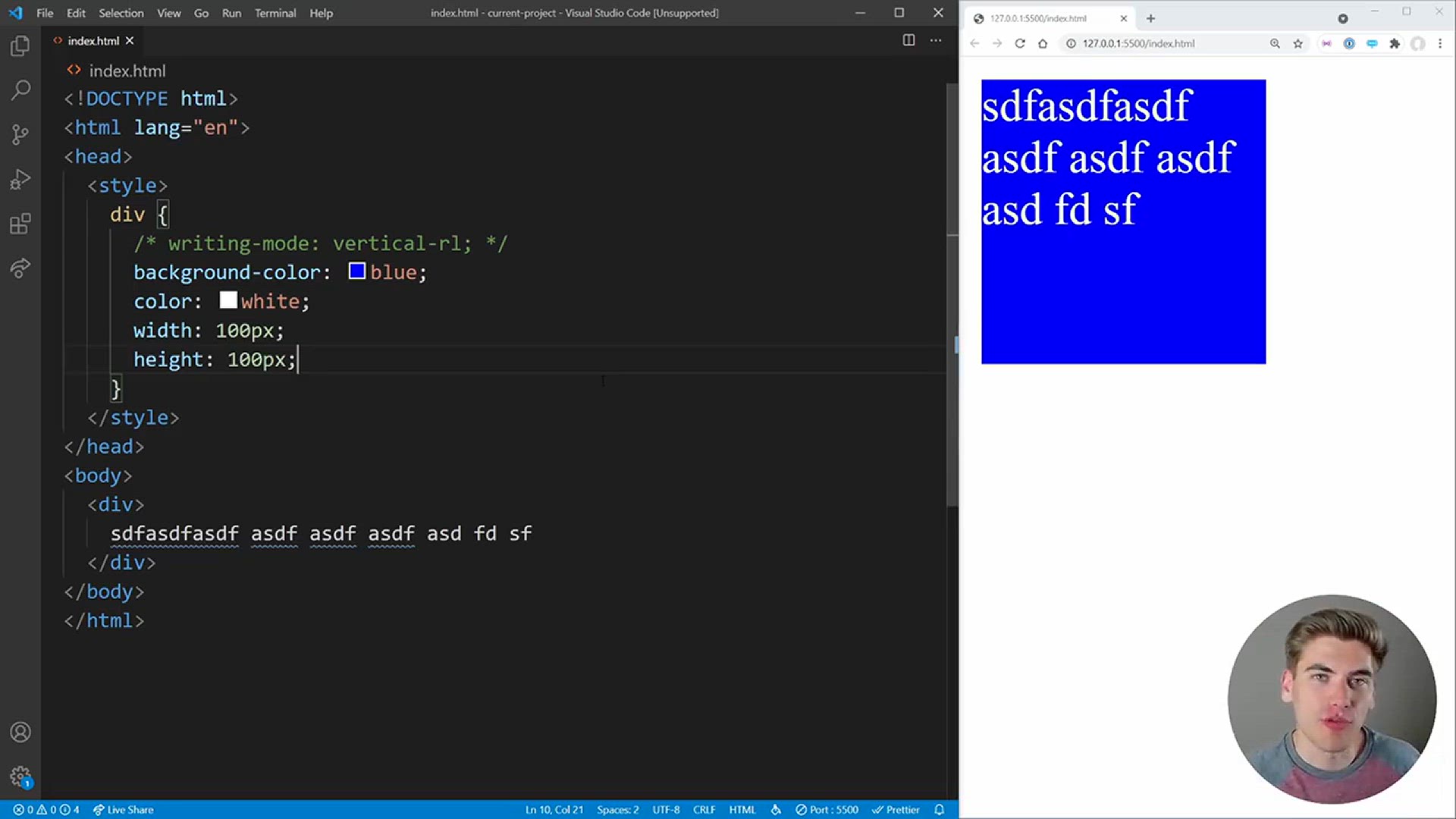Close the index.html editor tab

(x=130, y=41)
